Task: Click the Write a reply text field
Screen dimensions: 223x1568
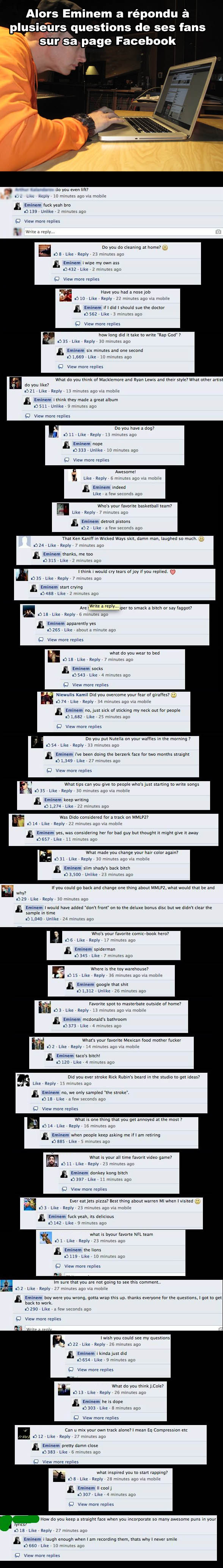Action: point(119,232)
